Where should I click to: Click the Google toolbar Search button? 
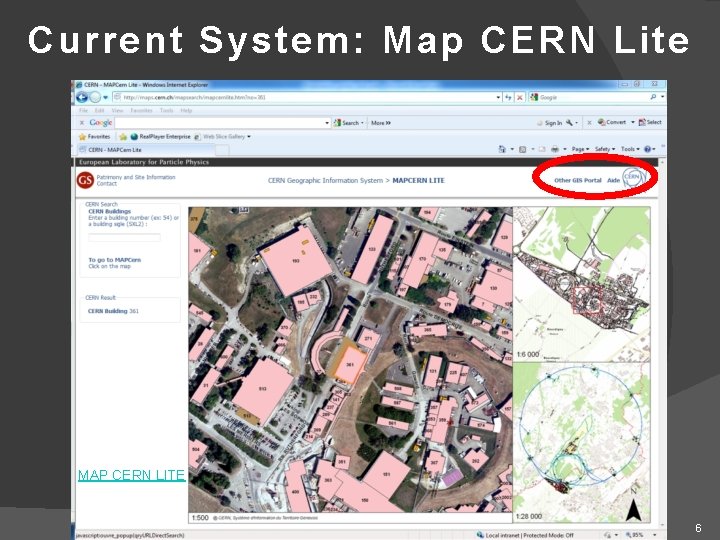(348, 123)
